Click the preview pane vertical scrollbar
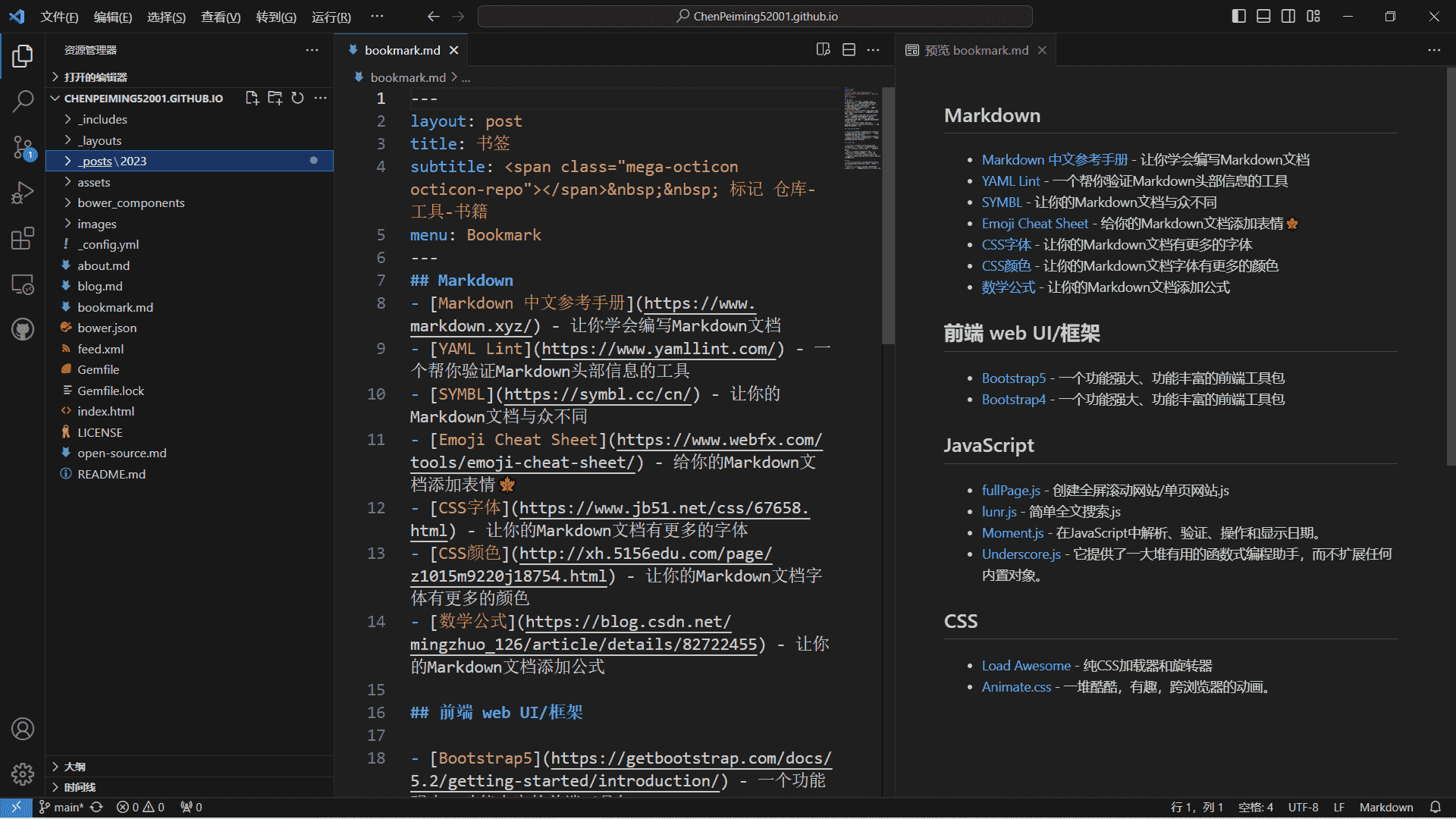1456x819 pixels. (x=1451, y=265)
